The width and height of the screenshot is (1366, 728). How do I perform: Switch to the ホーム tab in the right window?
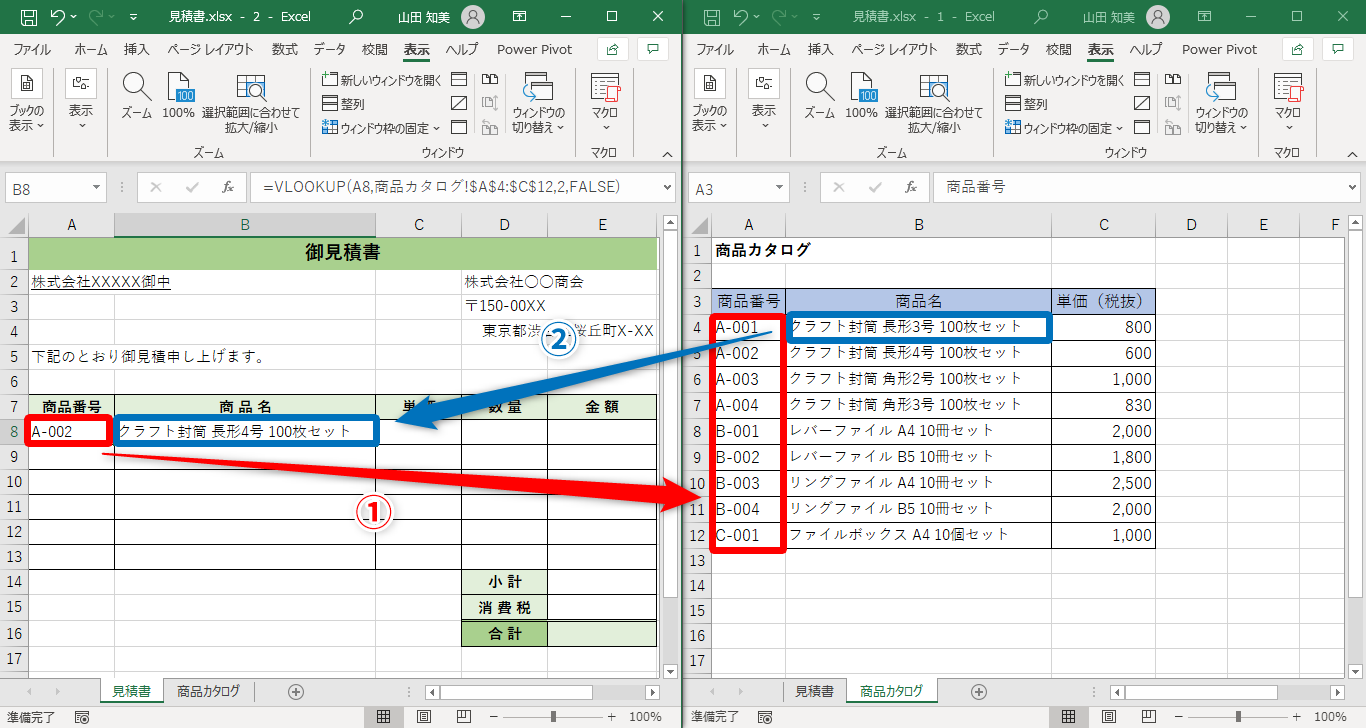click(774, 49)
